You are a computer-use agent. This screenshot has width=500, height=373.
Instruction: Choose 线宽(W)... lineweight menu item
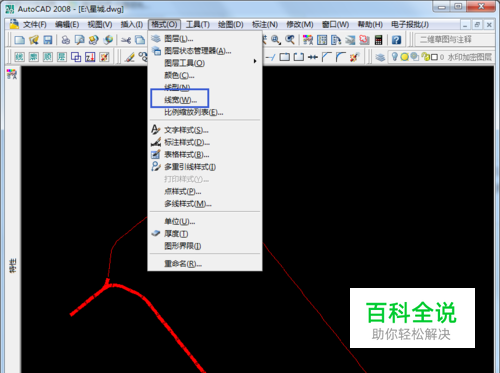click(x=205, y=100)
